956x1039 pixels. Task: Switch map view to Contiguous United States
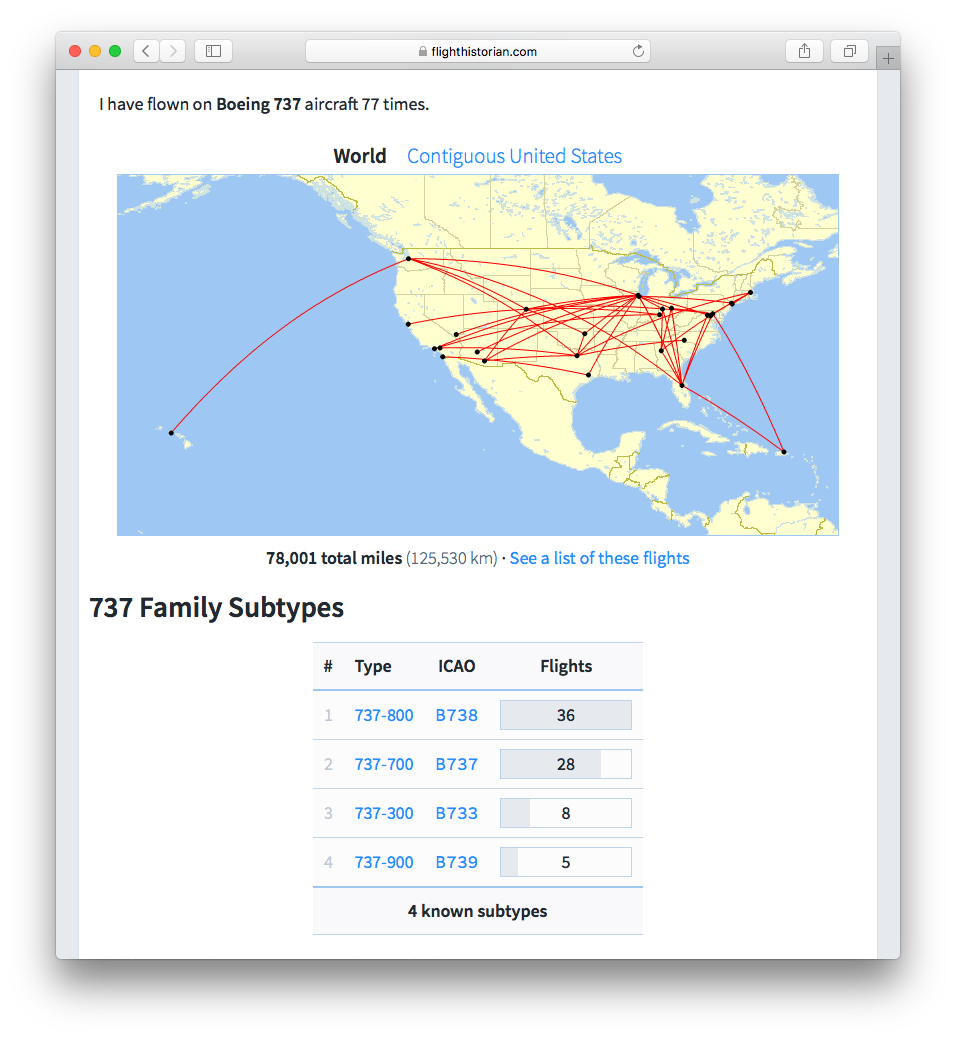pos(513,156)
